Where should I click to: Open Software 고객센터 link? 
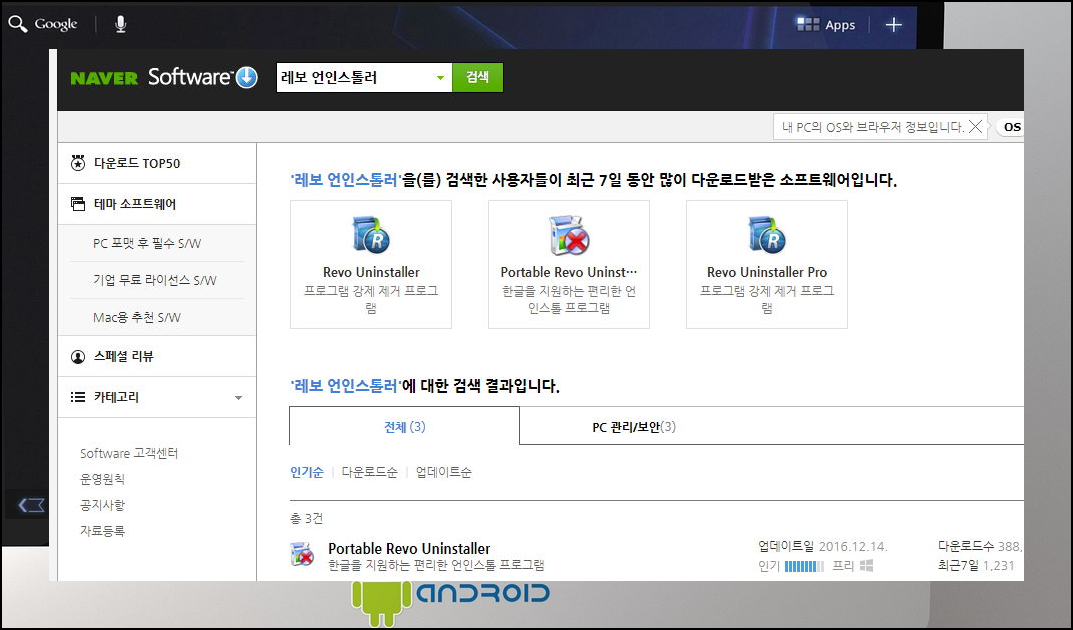pyautogui.click(x=129, y=454)
